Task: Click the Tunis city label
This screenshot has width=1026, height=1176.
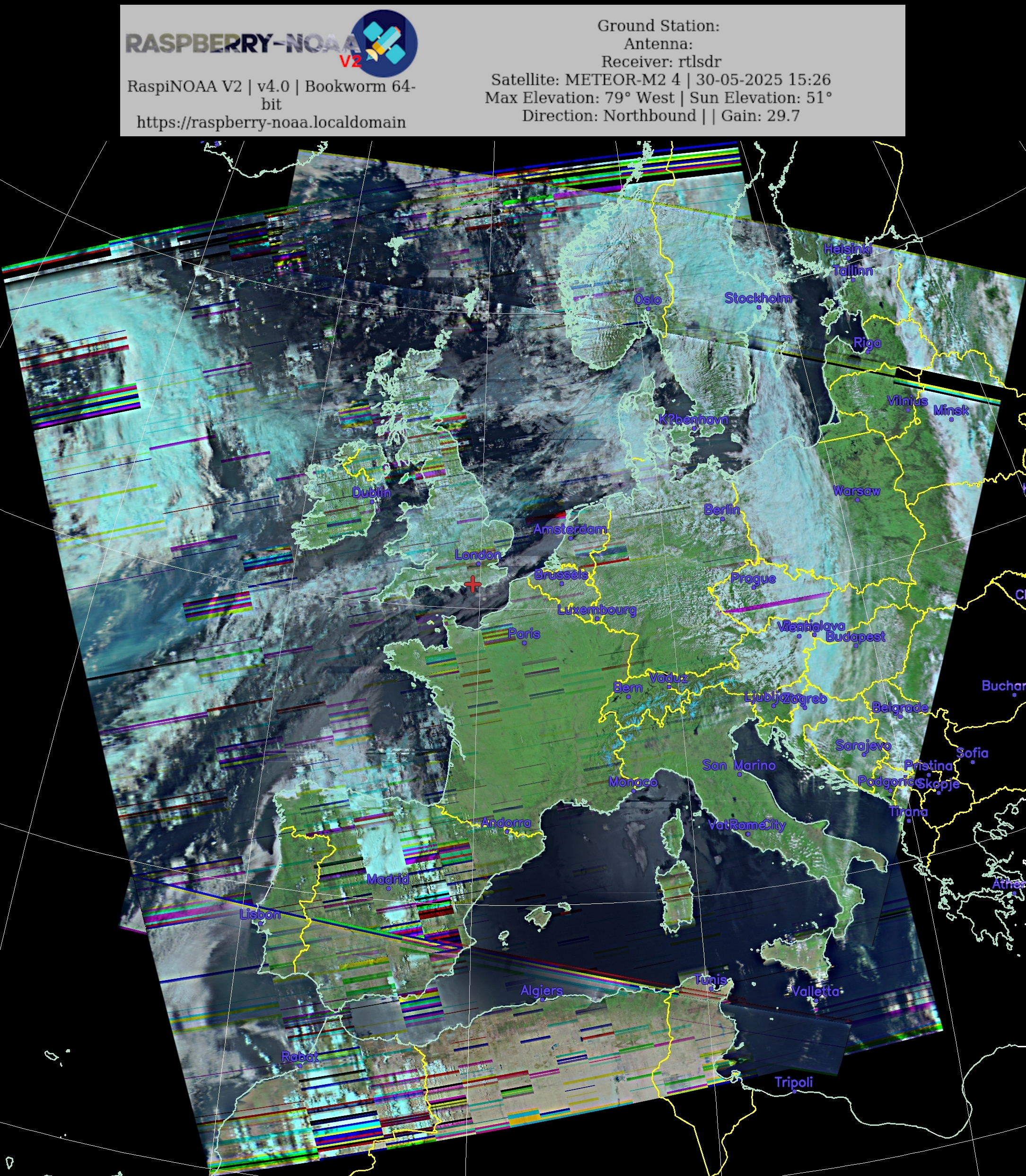Action: click(710, 980)
